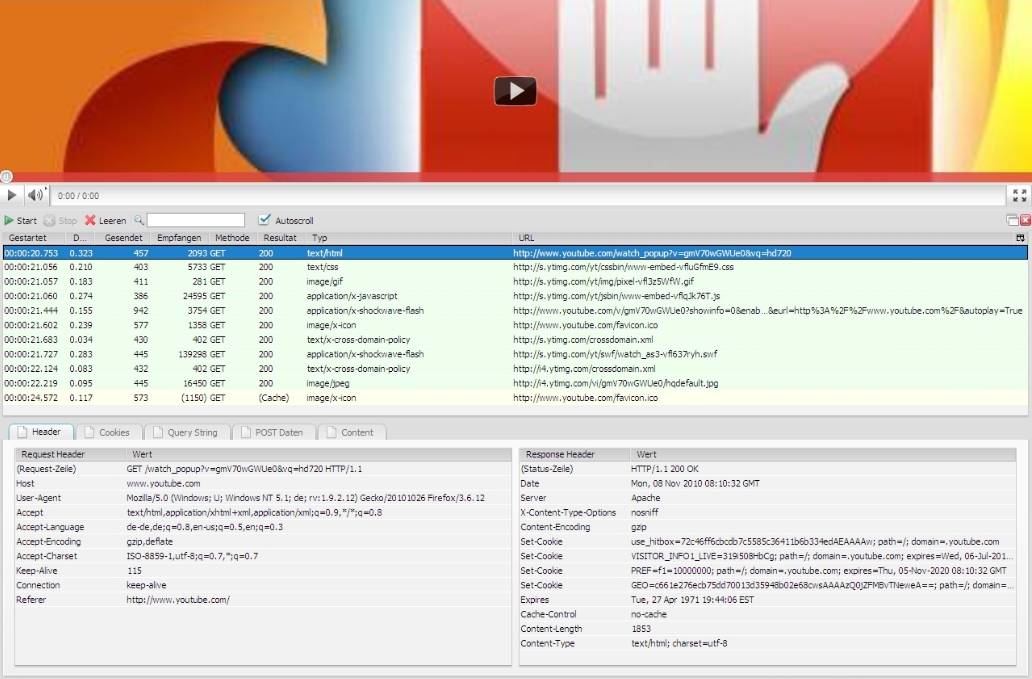This screenshot has height=679, width=1032.
Task: Open the column picker icon beside URL header
Action: (1019, 238)
